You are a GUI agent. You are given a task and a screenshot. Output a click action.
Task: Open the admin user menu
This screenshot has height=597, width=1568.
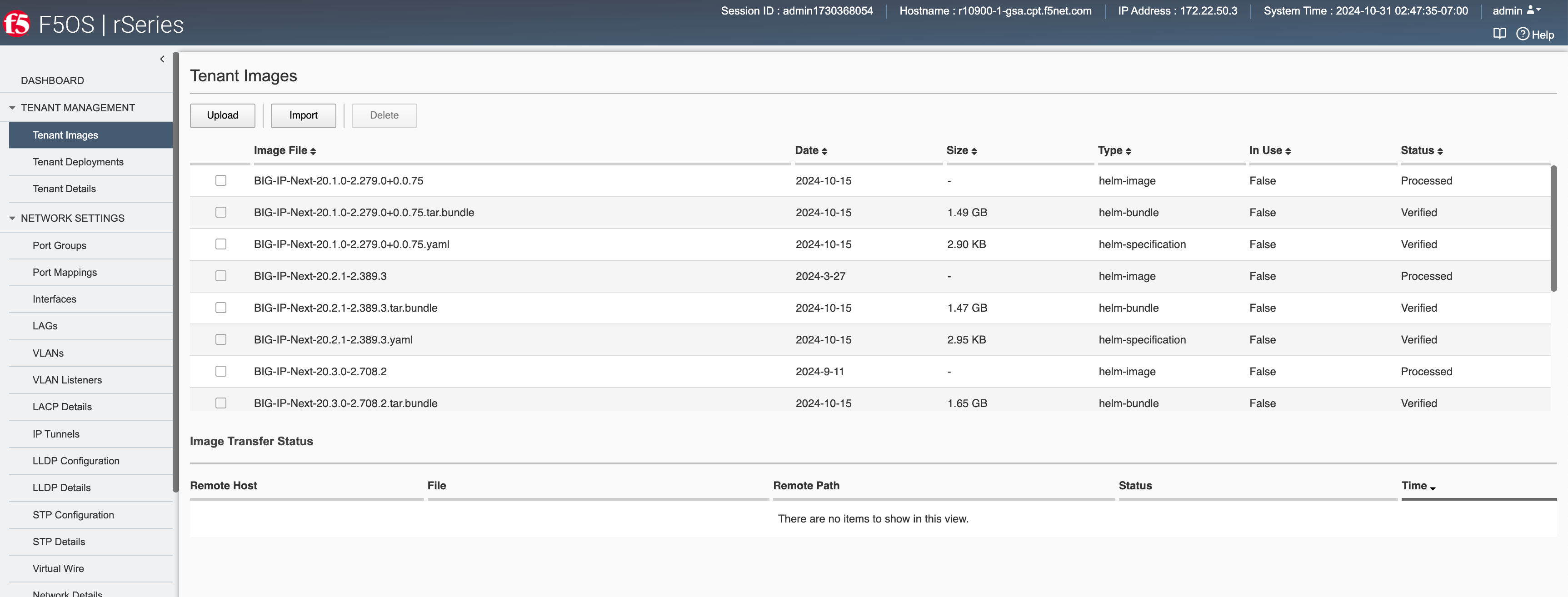(1516, 10)
